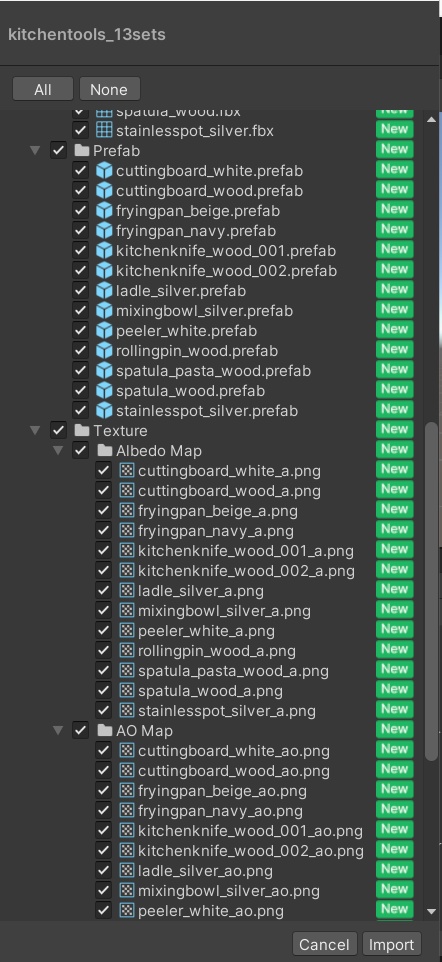Image resolution: width=442 pixels, height=962 pixels.
Task: Collapse the AO Map folder arrow
Action: point(58,731)
